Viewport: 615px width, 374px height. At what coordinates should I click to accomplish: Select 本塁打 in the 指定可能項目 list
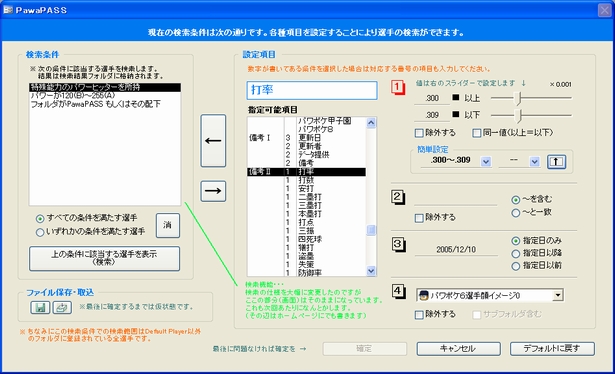pyautogui.click(x=310, y=214)
